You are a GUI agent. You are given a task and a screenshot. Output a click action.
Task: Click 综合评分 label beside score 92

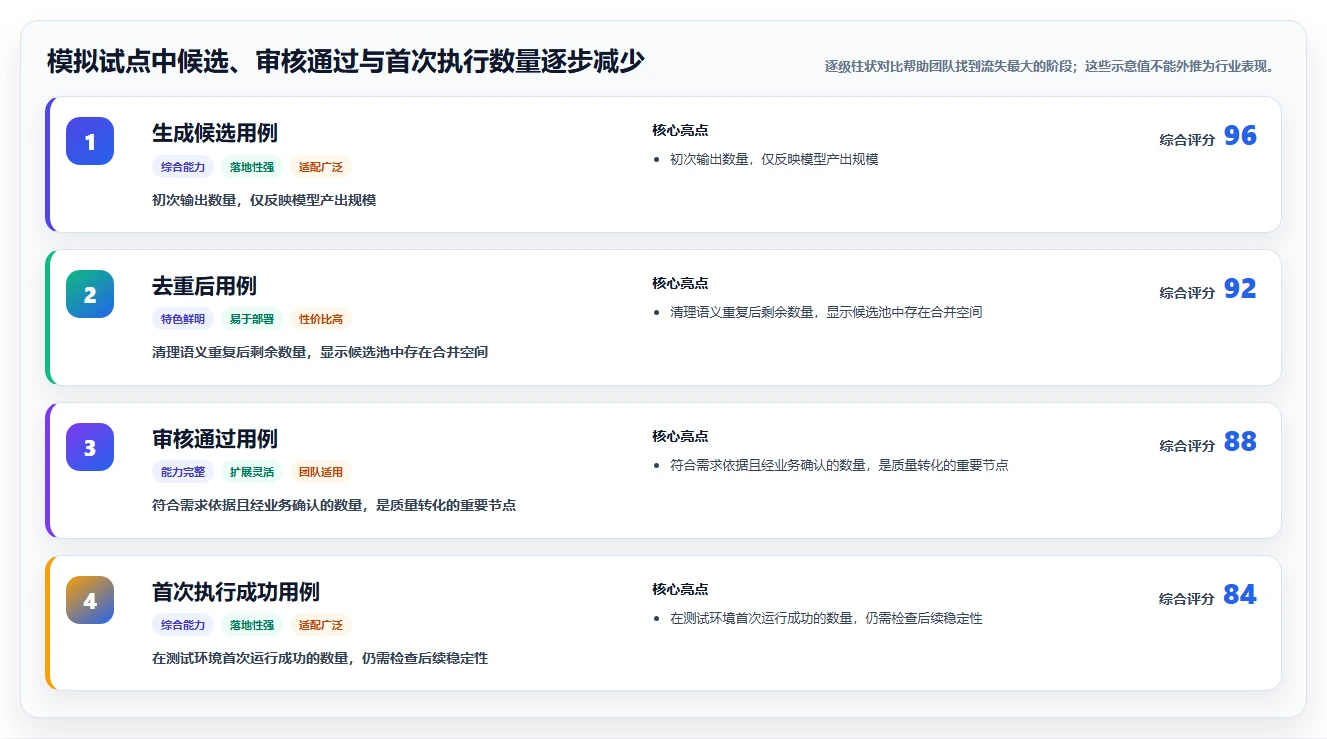[x=1187, y=293]
